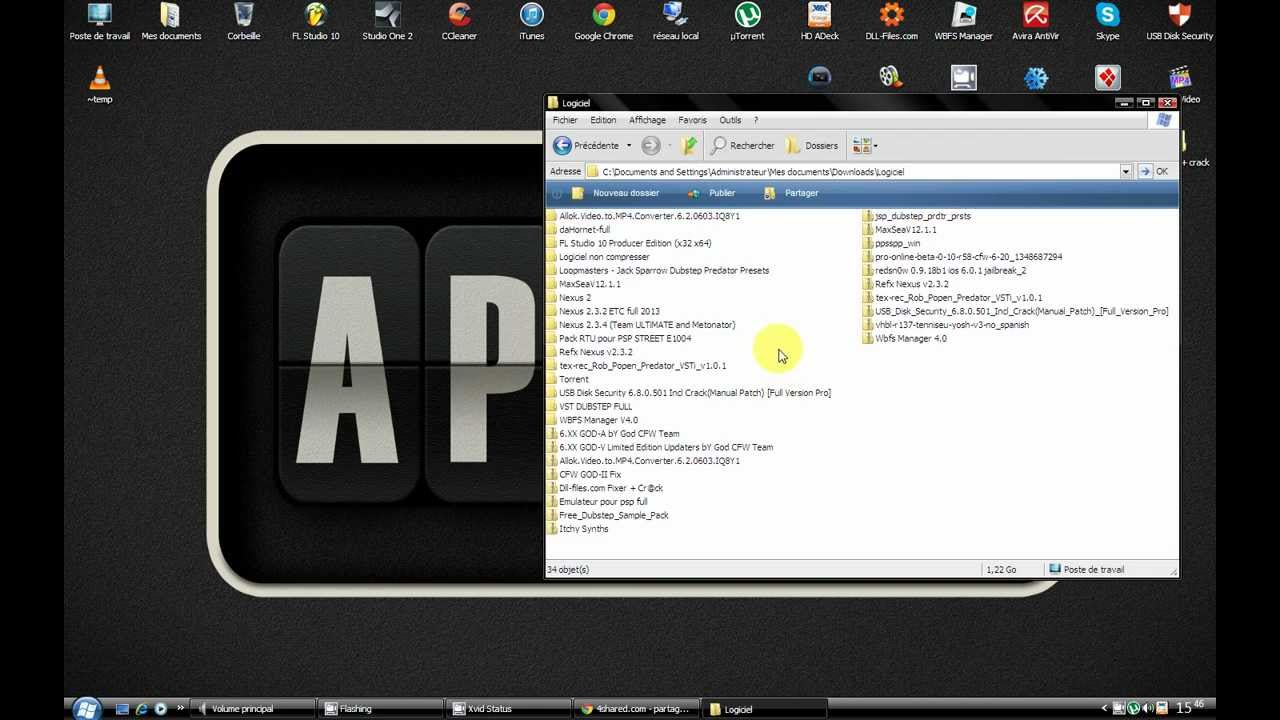
Task: Launch WBFS Manager desktop icon
Action: pos(963,22)
